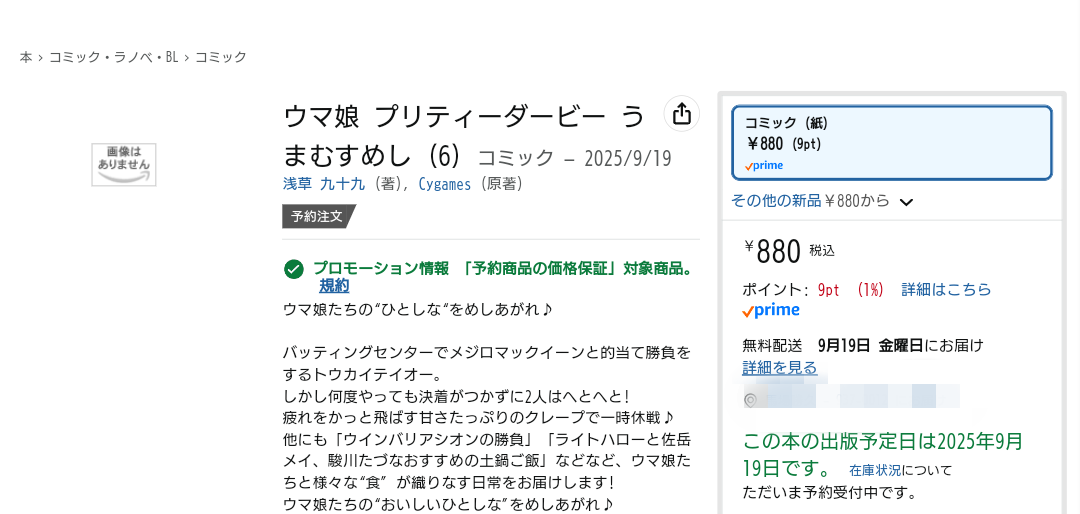
Task: Click the delivery location pin icon
Action: [751, 400]
